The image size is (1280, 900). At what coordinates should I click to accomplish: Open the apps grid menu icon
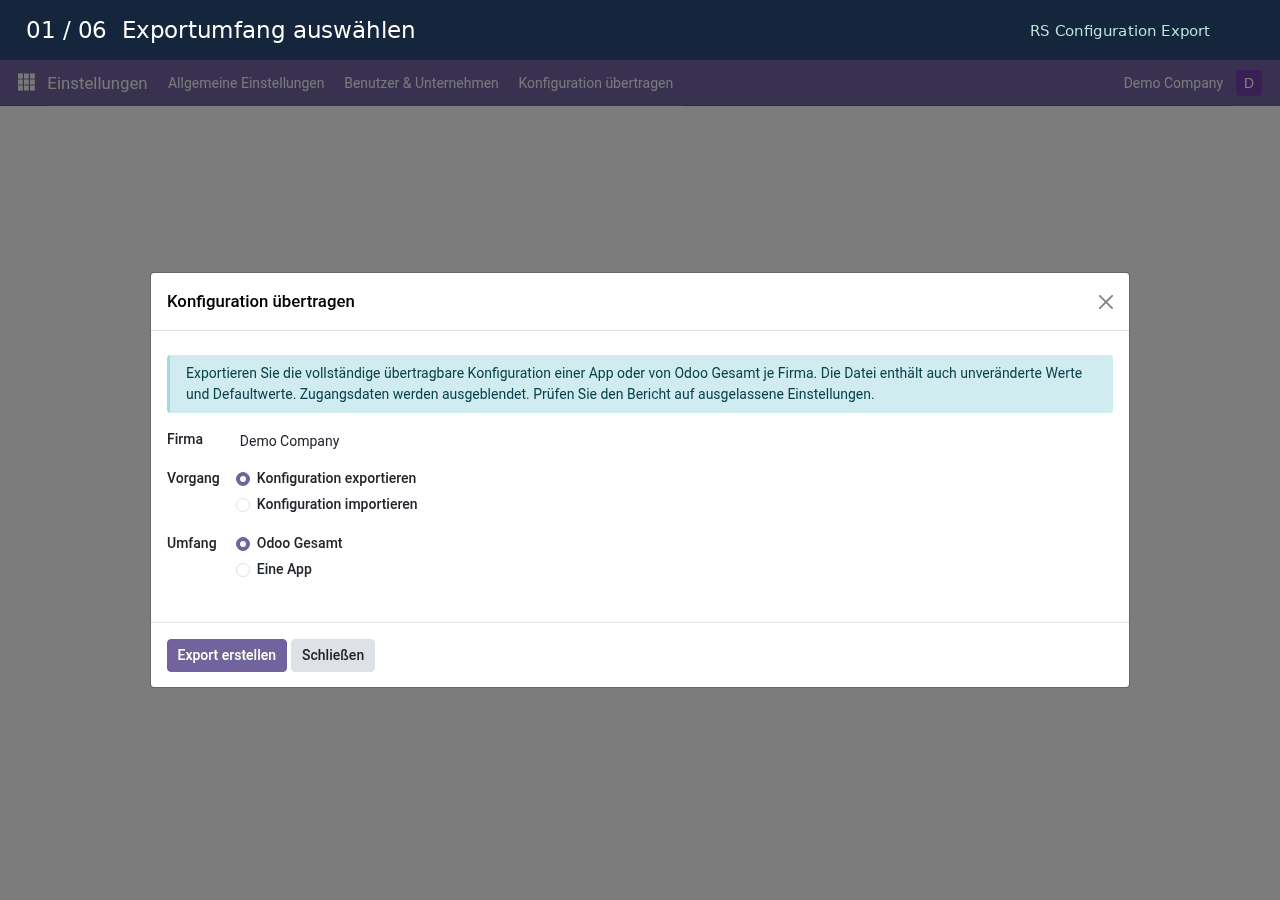pos(26,82)
